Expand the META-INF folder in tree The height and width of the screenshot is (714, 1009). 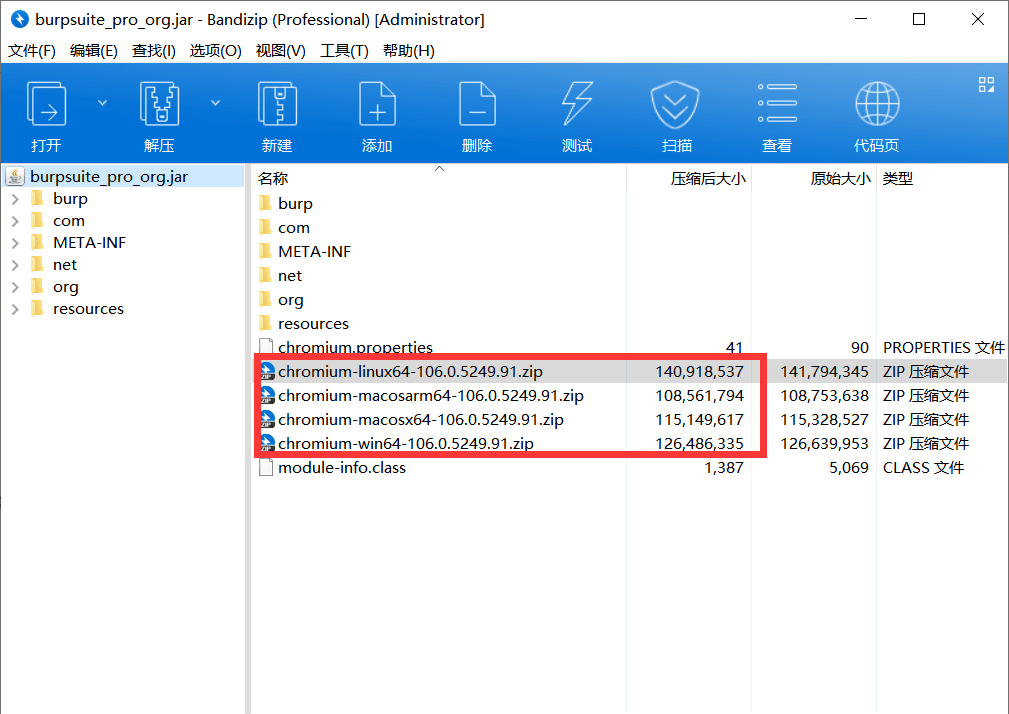[15, 243]
